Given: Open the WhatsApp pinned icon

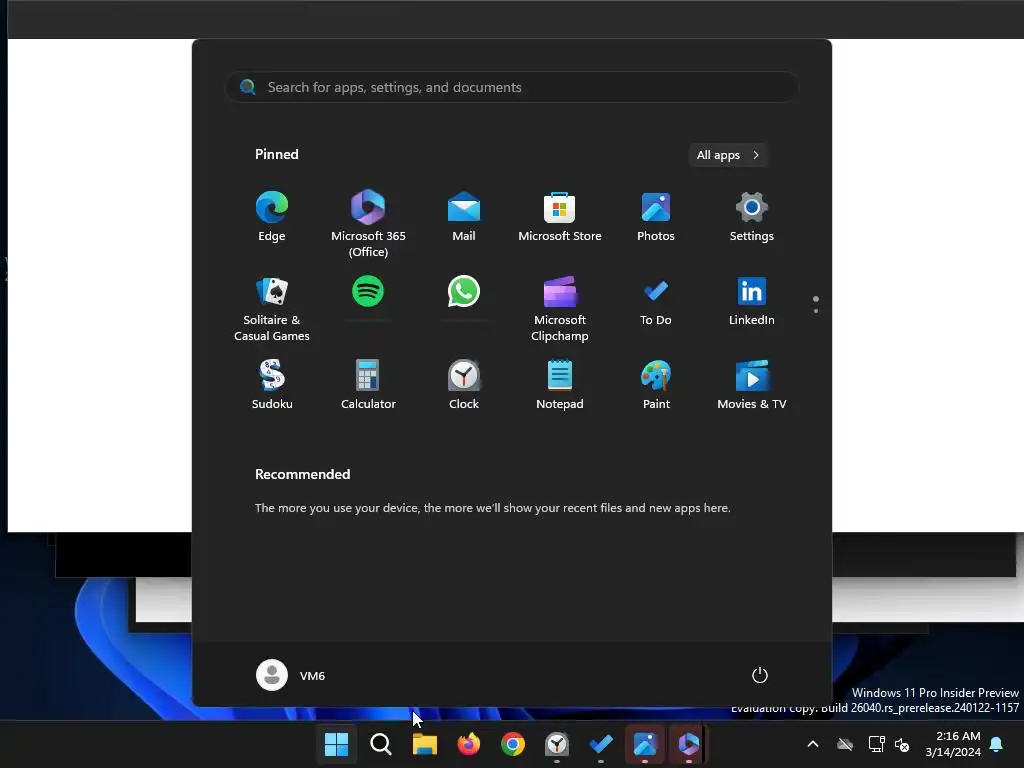Looking at the screenshot, I should point(464,291).
